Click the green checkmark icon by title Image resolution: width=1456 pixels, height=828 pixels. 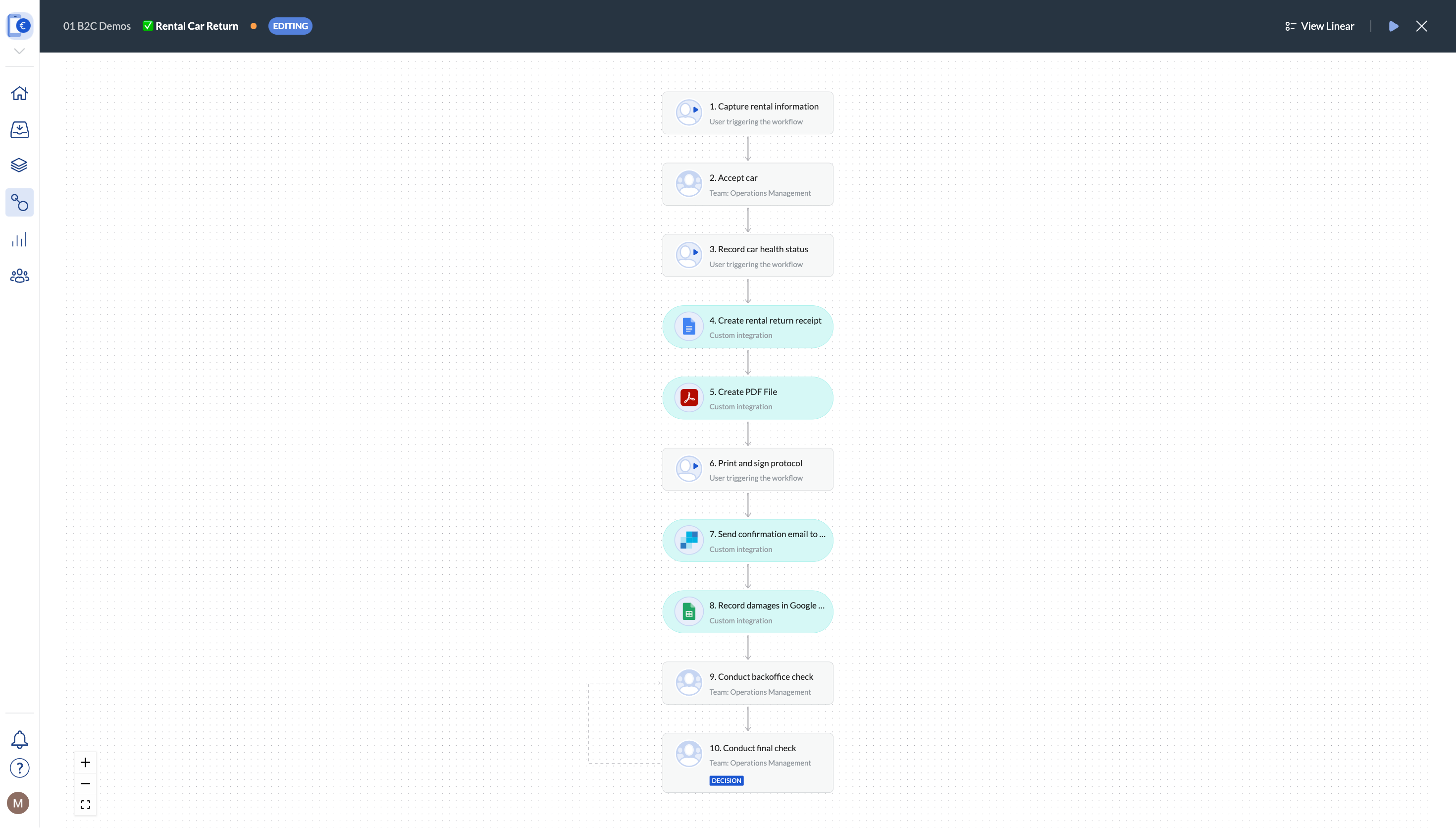[x=148, y=26]
